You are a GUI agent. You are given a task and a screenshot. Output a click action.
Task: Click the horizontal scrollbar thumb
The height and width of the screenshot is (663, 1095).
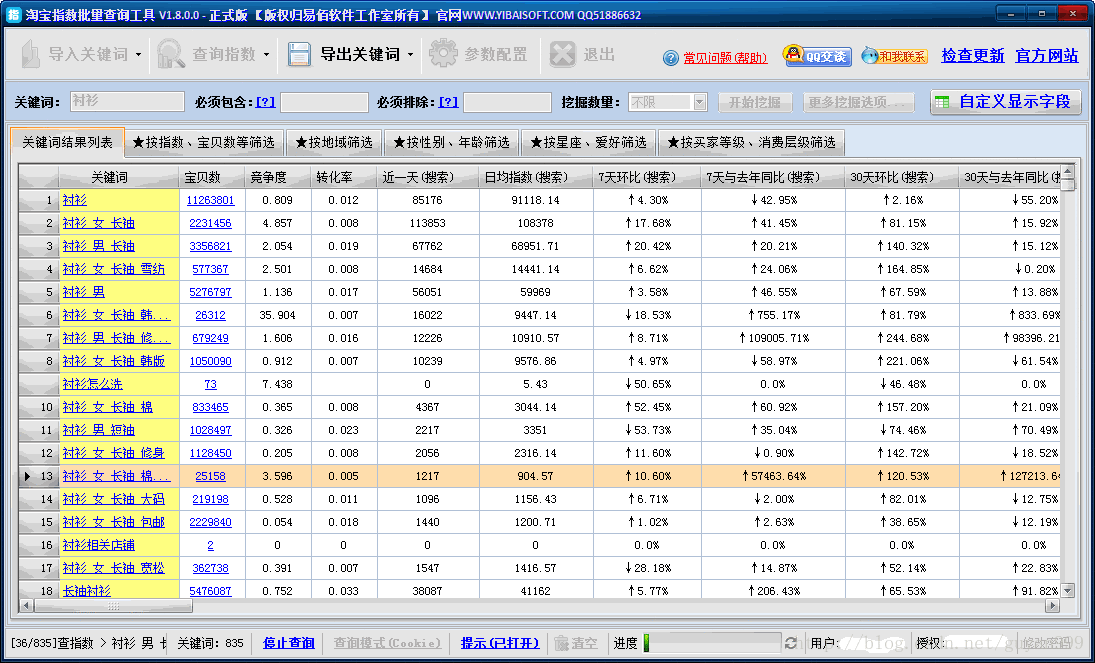click(x=113, y=606)
